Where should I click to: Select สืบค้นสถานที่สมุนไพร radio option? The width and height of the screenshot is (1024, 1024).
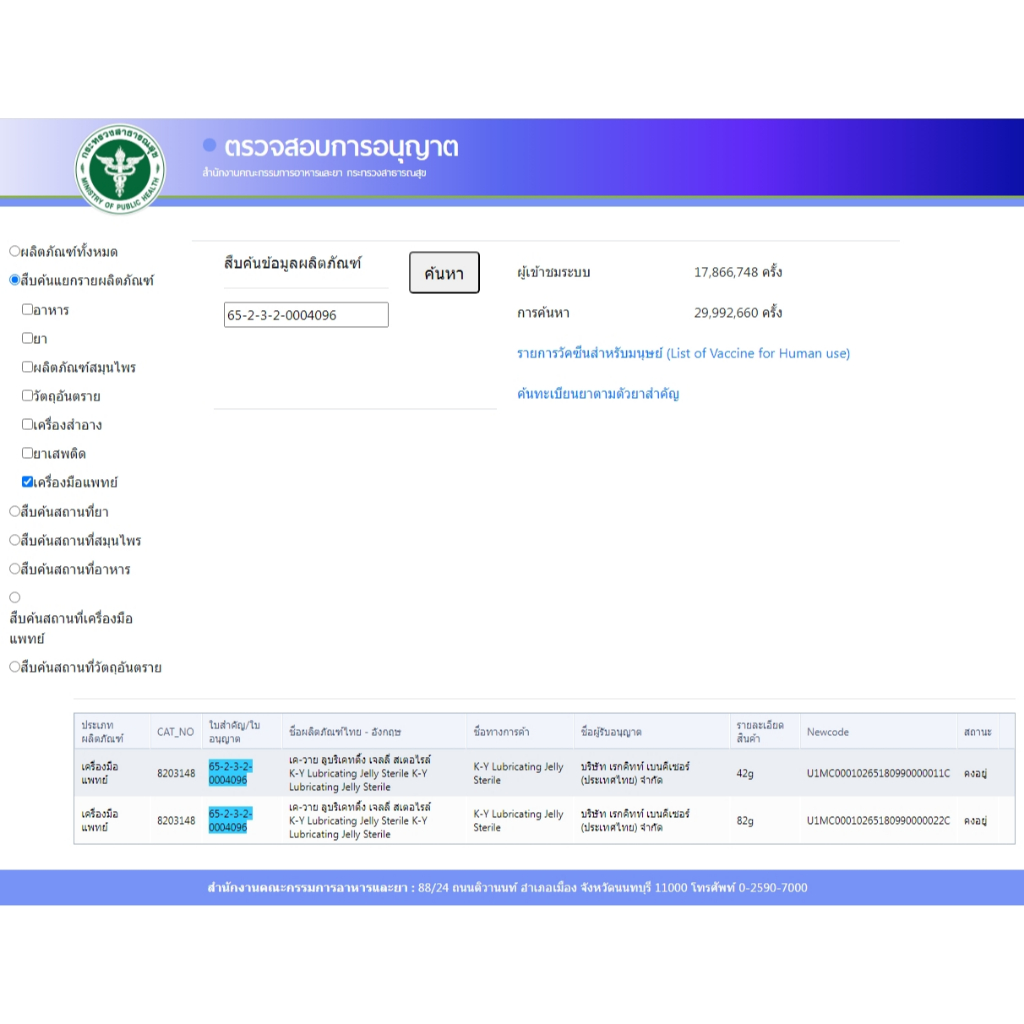[15, 540]
